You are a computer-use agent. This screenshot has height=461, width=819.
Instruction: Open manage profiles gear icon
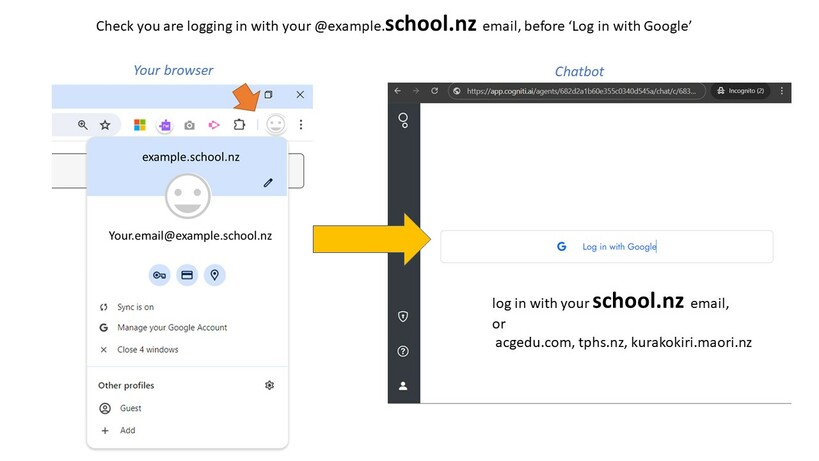click(x=270, y=385)
